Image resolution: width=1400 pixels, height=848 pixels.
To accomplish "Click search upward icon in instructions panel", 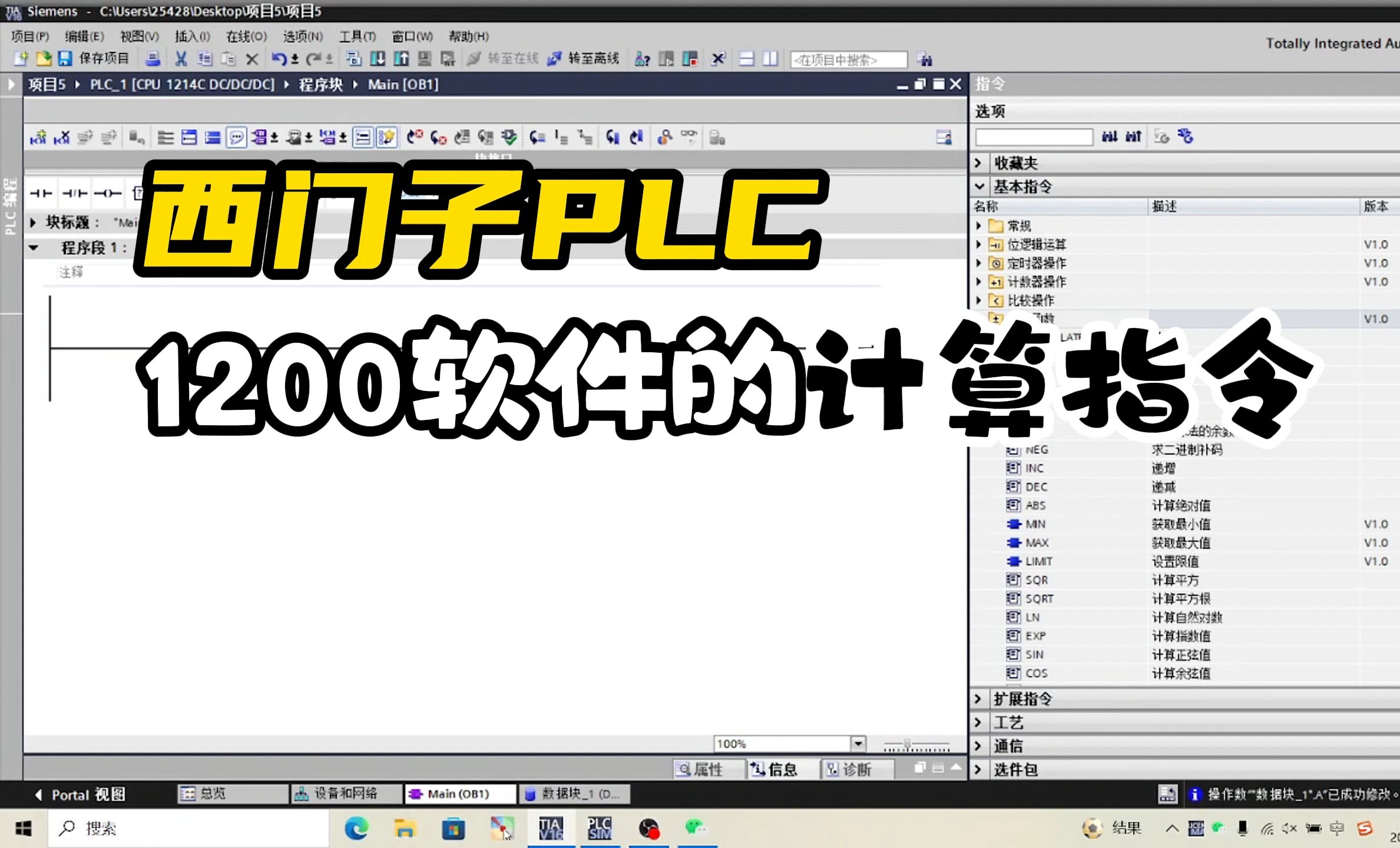I will tap(1133, 137).
